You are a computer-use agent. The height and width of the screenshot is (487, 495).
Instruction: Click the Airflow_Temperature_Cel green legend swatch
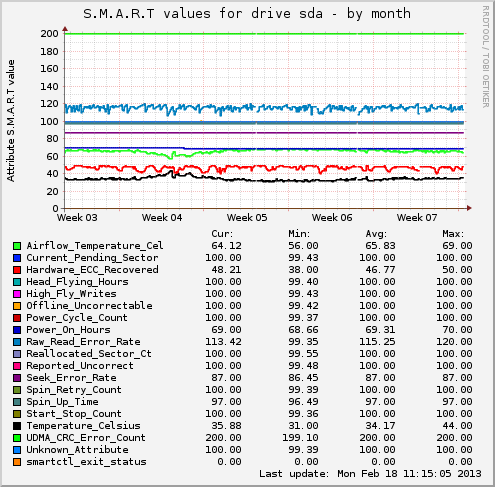point(17,246)
